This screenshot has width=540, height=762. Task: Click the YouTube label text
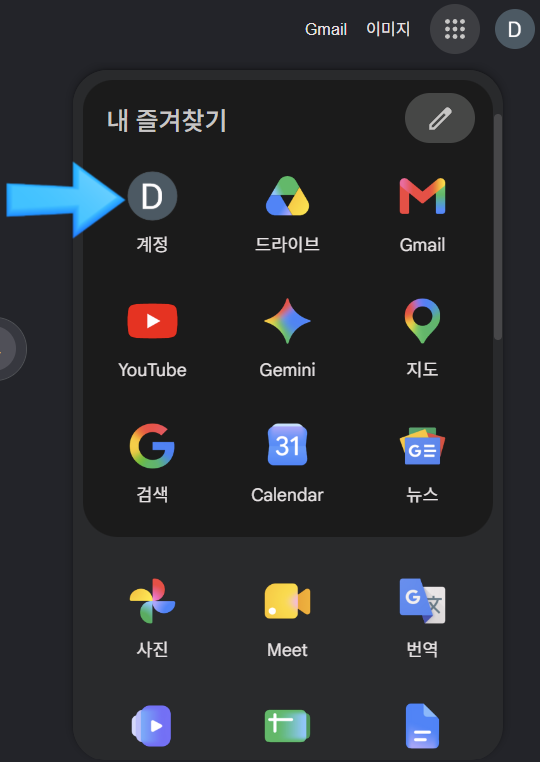coord(152,370)
